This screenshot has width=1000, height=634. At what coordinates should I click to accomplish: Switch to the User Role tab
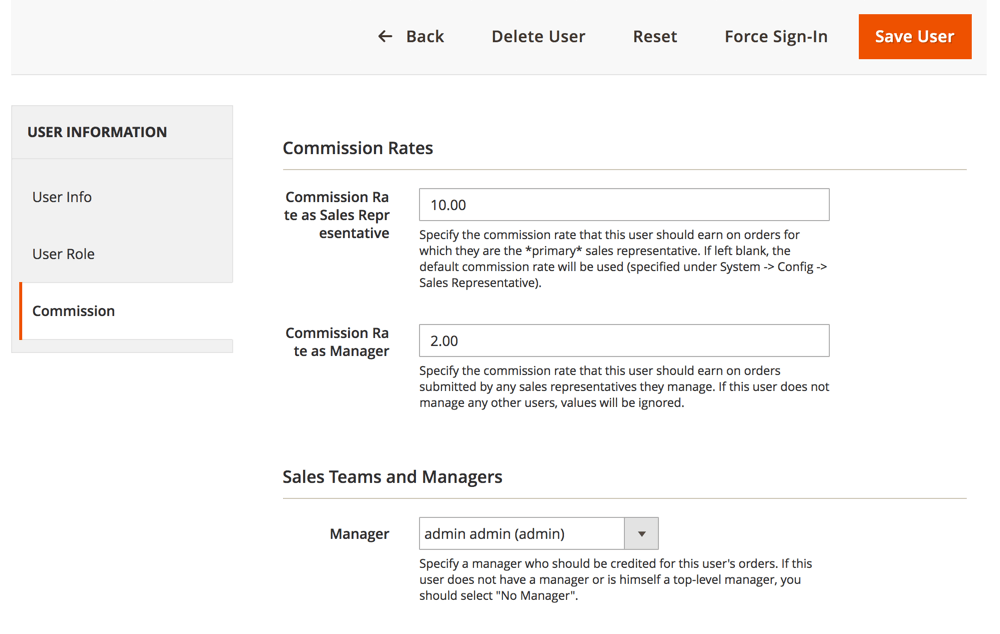[63, 254]
